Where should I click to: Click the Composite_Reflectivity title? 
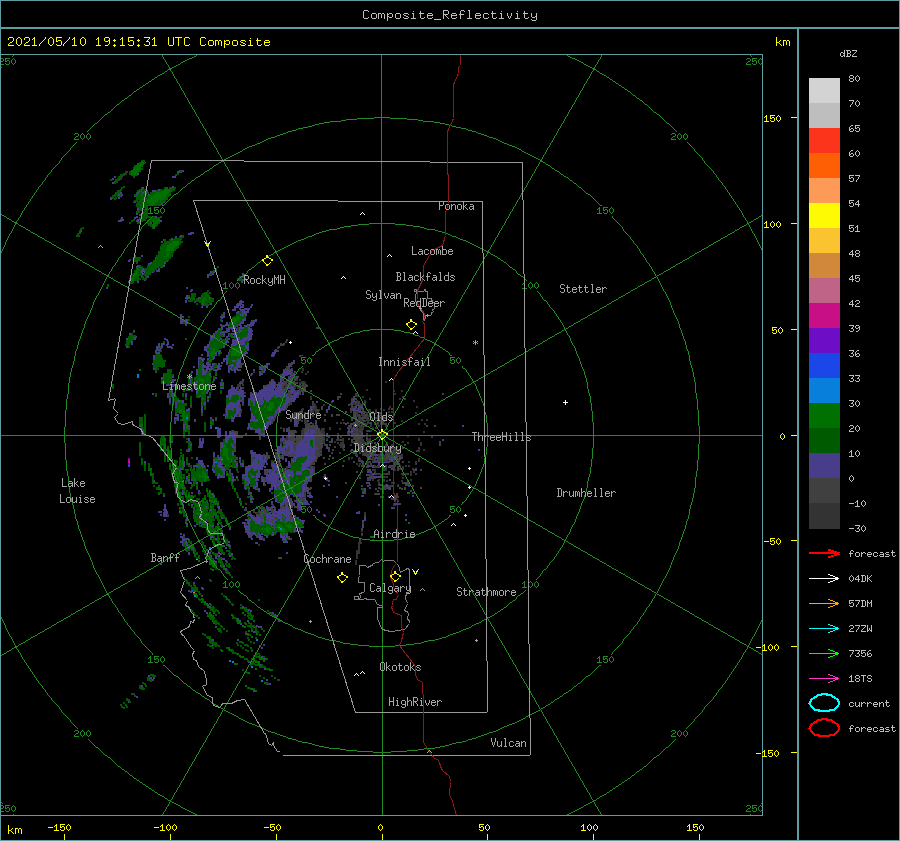click(449, 15)
